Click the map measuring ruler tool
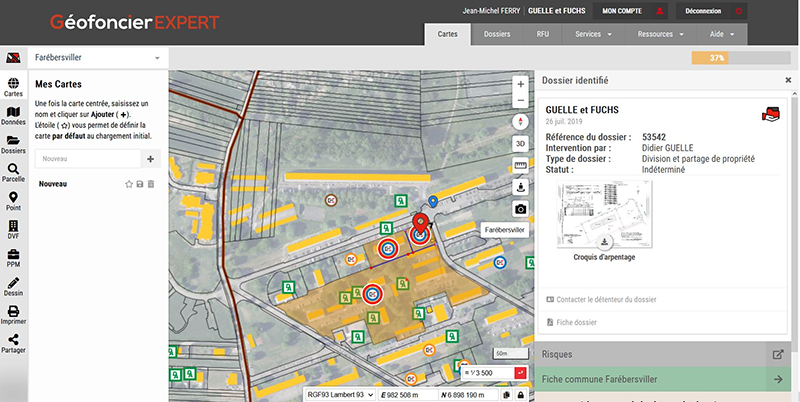Screen dimensions: 800x402 click(520, 165)
